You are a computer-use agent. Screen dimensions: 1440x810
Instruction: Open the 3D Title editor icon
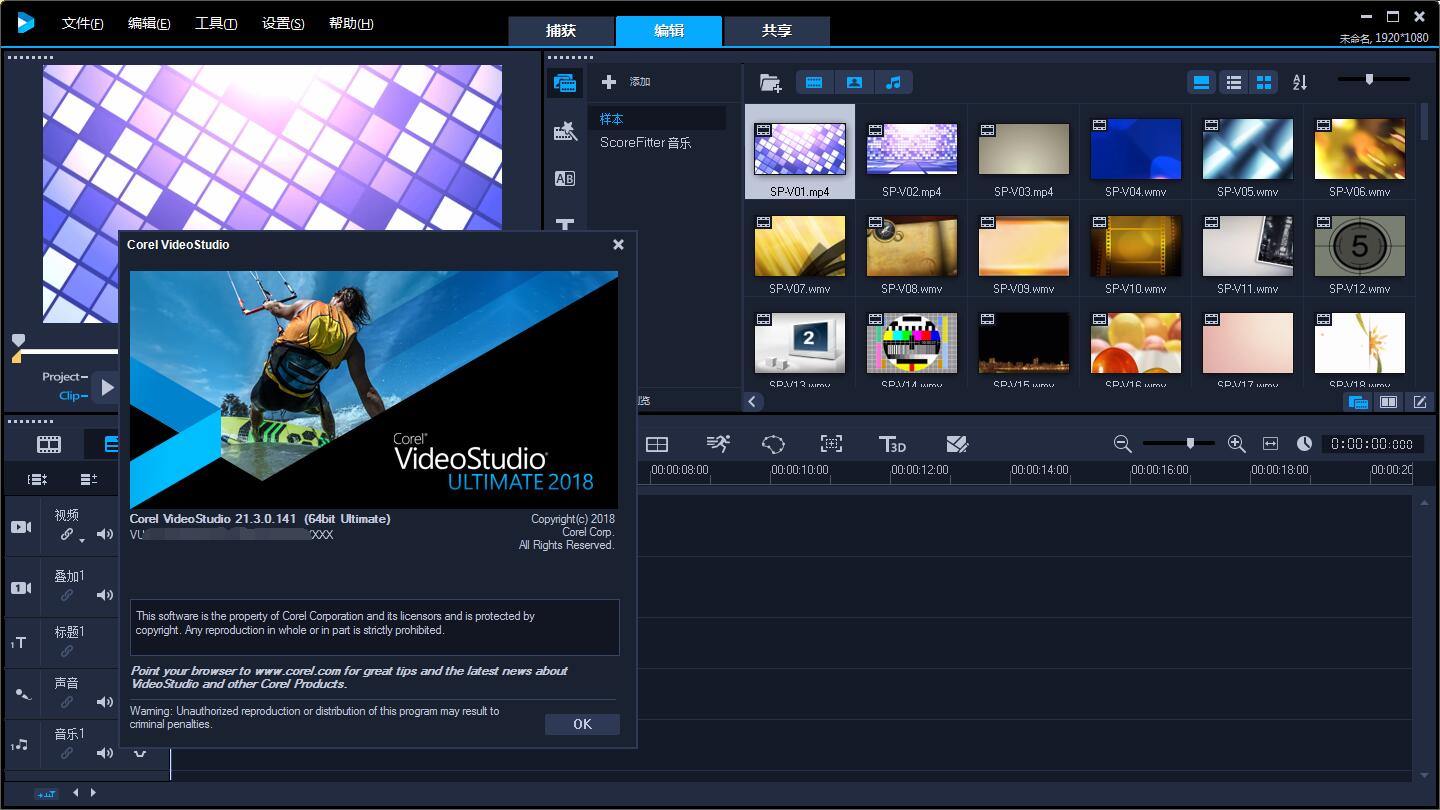(892, 444)
